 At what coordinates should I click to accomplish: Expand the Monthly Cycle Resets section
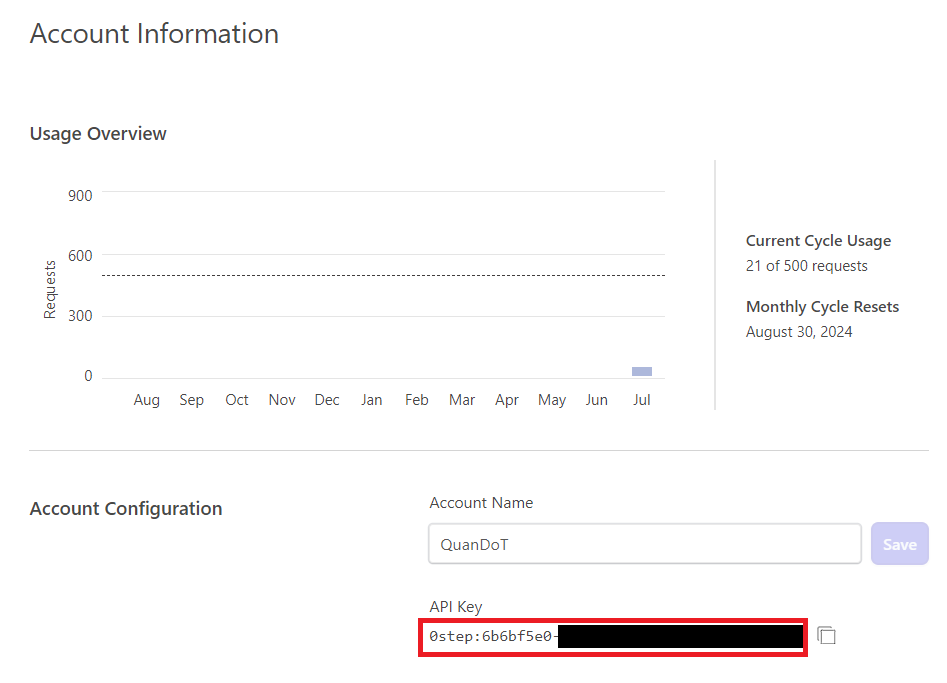[822, 306]
